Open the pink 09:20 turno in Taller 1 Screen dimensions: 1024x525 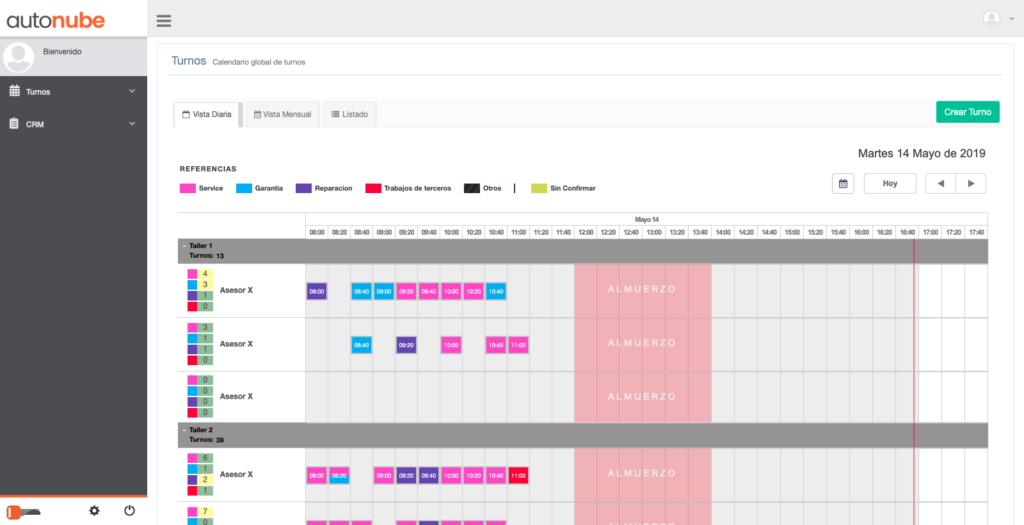click(406, 291)
